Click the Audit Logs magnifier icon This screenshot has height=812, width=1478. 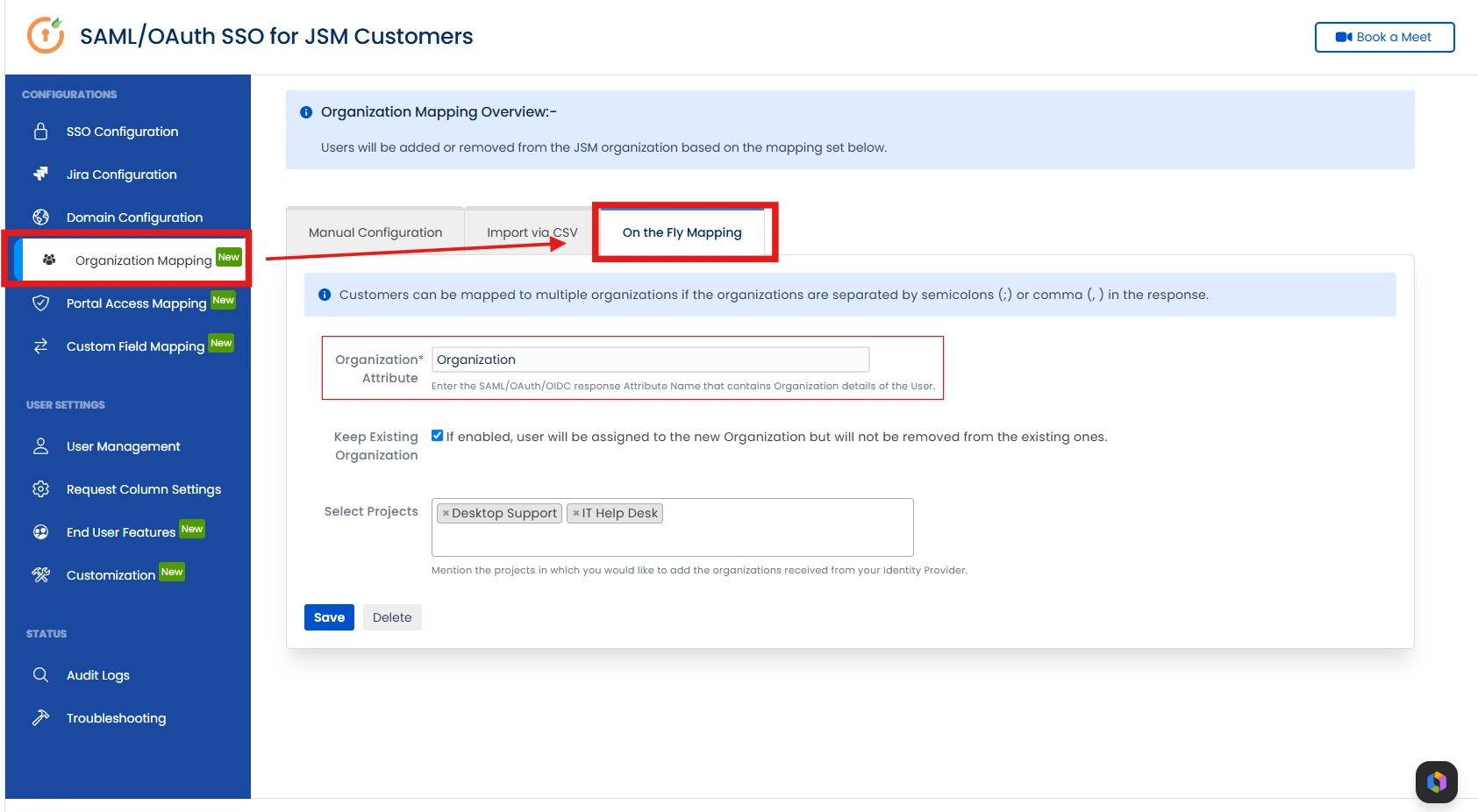pos(40,674)
